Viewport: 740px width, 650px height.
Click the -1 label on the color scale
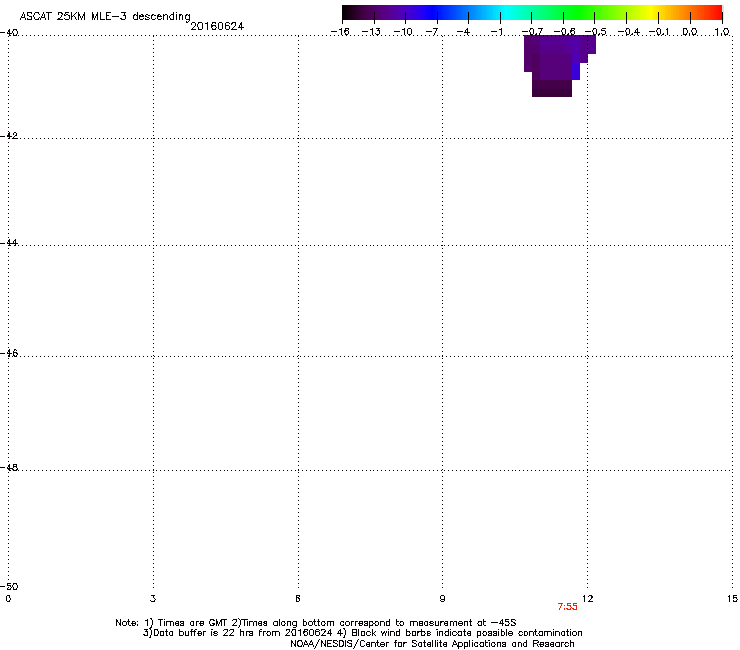(x=496, y=32)
